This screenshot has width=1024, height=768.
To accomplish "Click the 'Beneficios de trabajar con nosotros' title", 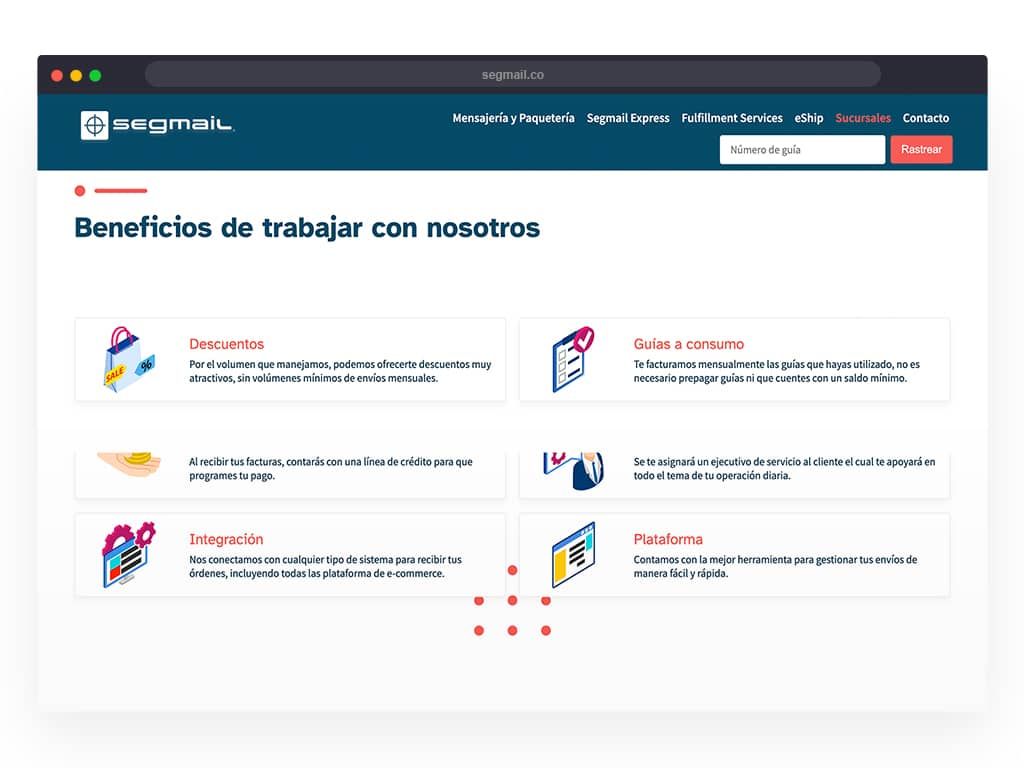I will [307, 228].
